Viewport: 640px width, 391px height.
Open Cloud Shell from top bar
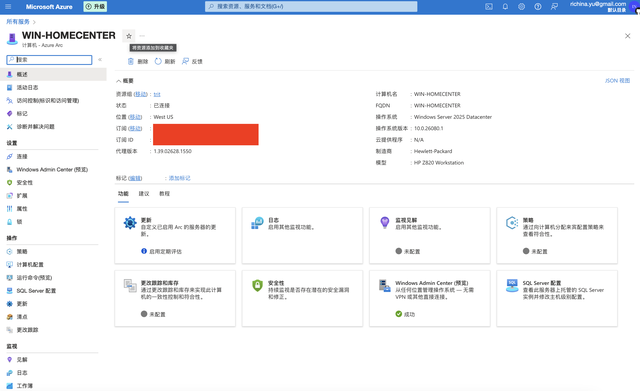(x=489, y=7)
